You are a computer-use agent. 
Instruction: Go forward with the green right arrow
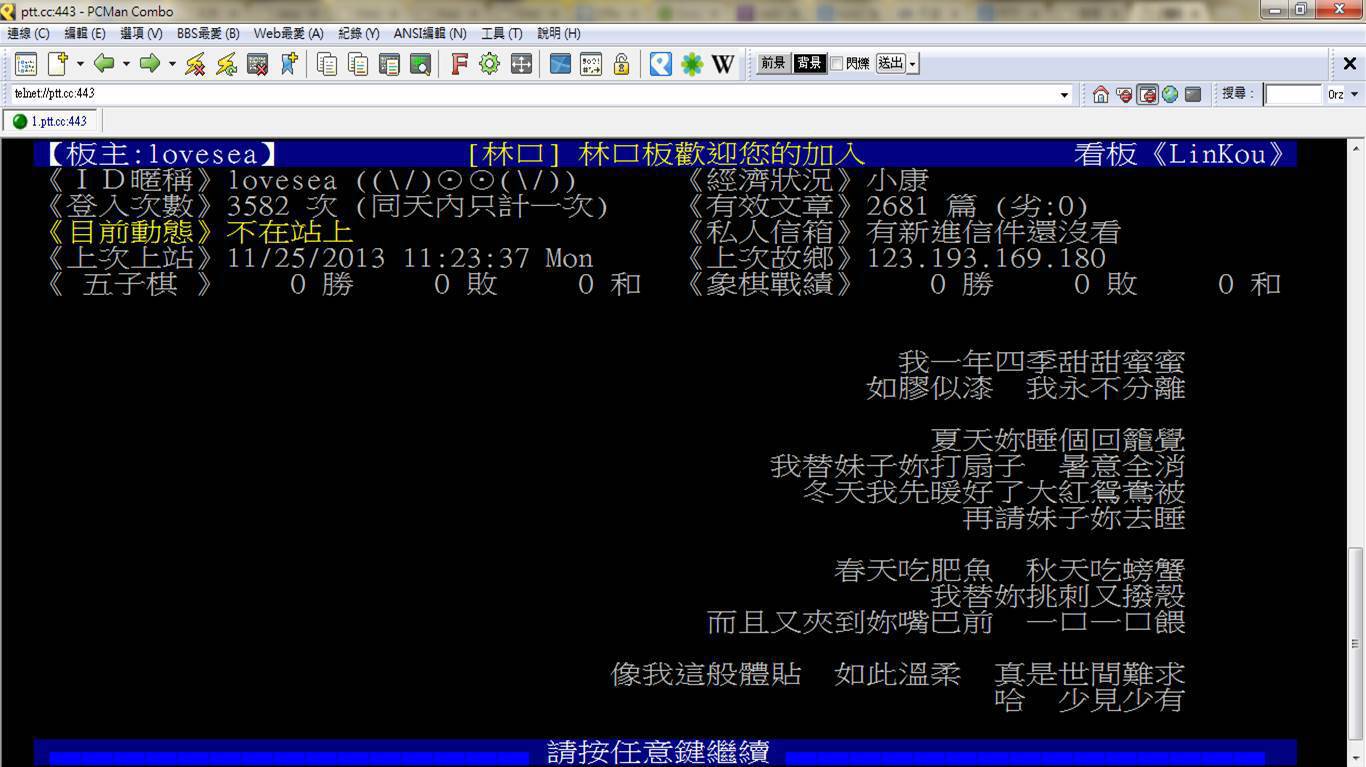coord(149,64)
